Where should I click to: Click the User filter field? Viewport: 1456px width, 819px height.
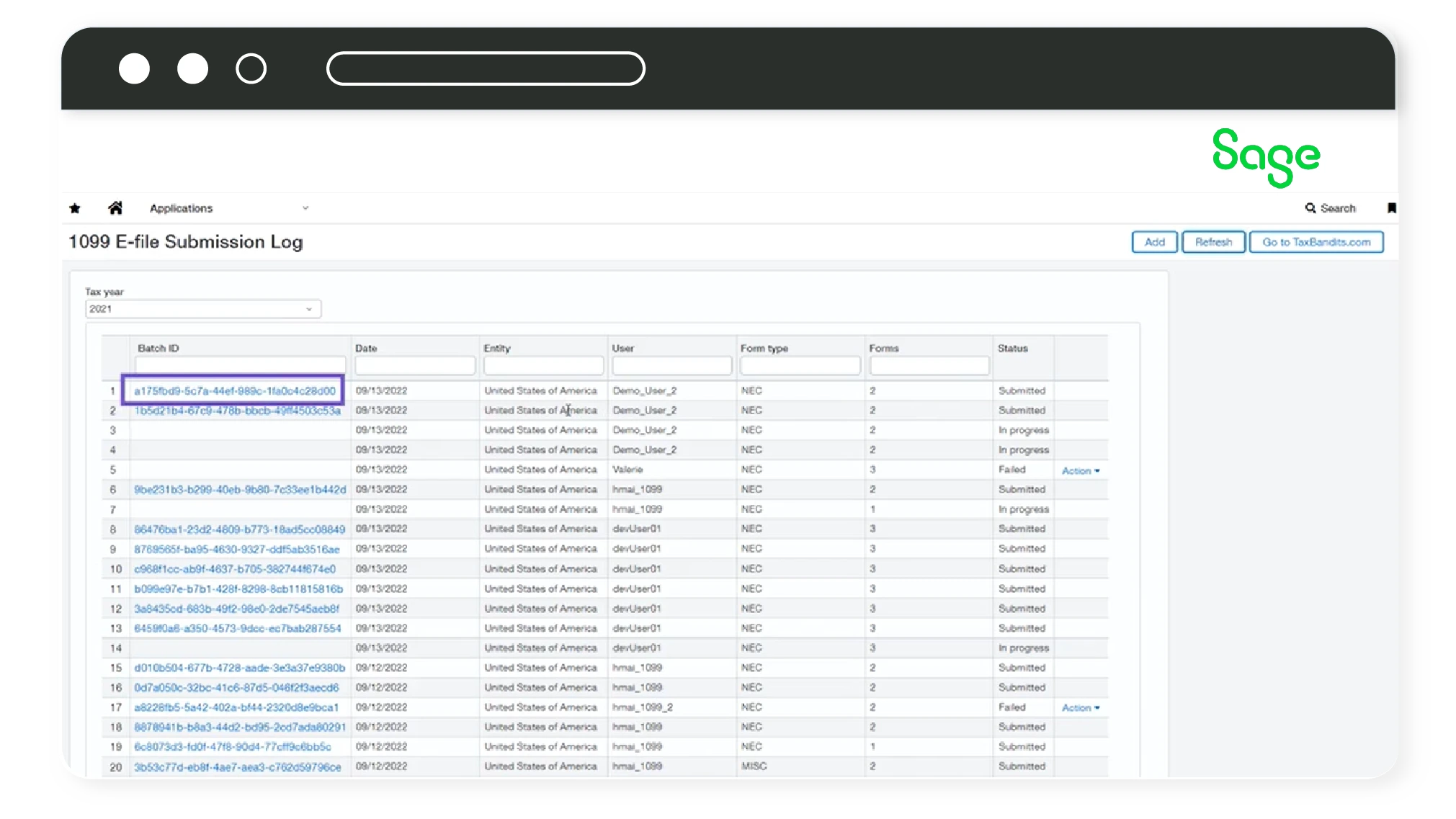coord(671,366)
